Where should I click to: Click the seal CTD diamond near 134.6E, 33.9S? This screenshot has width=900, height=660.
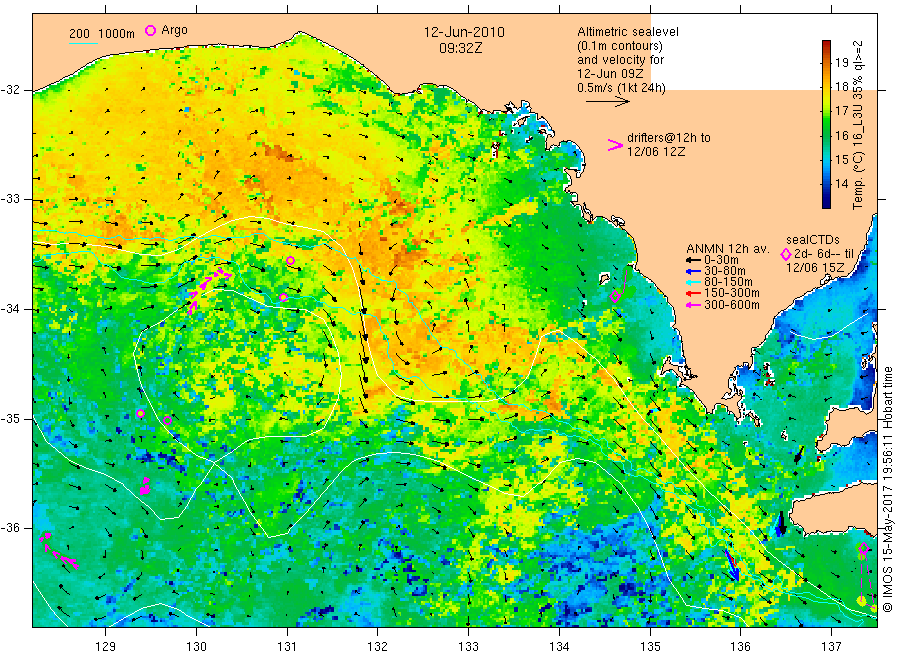(x=615, y=297)
